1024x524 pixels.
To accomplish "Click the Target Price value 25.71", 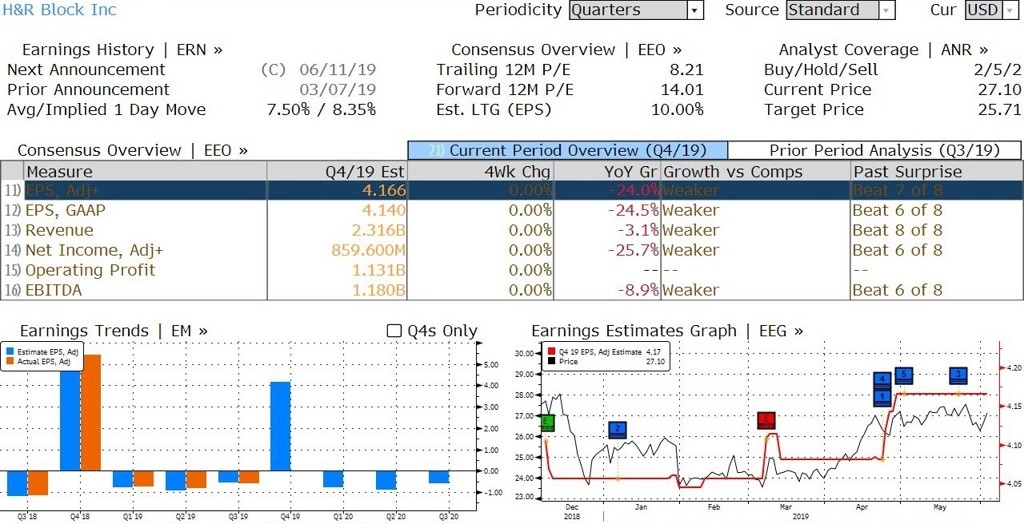I will [x=999, y=110].
